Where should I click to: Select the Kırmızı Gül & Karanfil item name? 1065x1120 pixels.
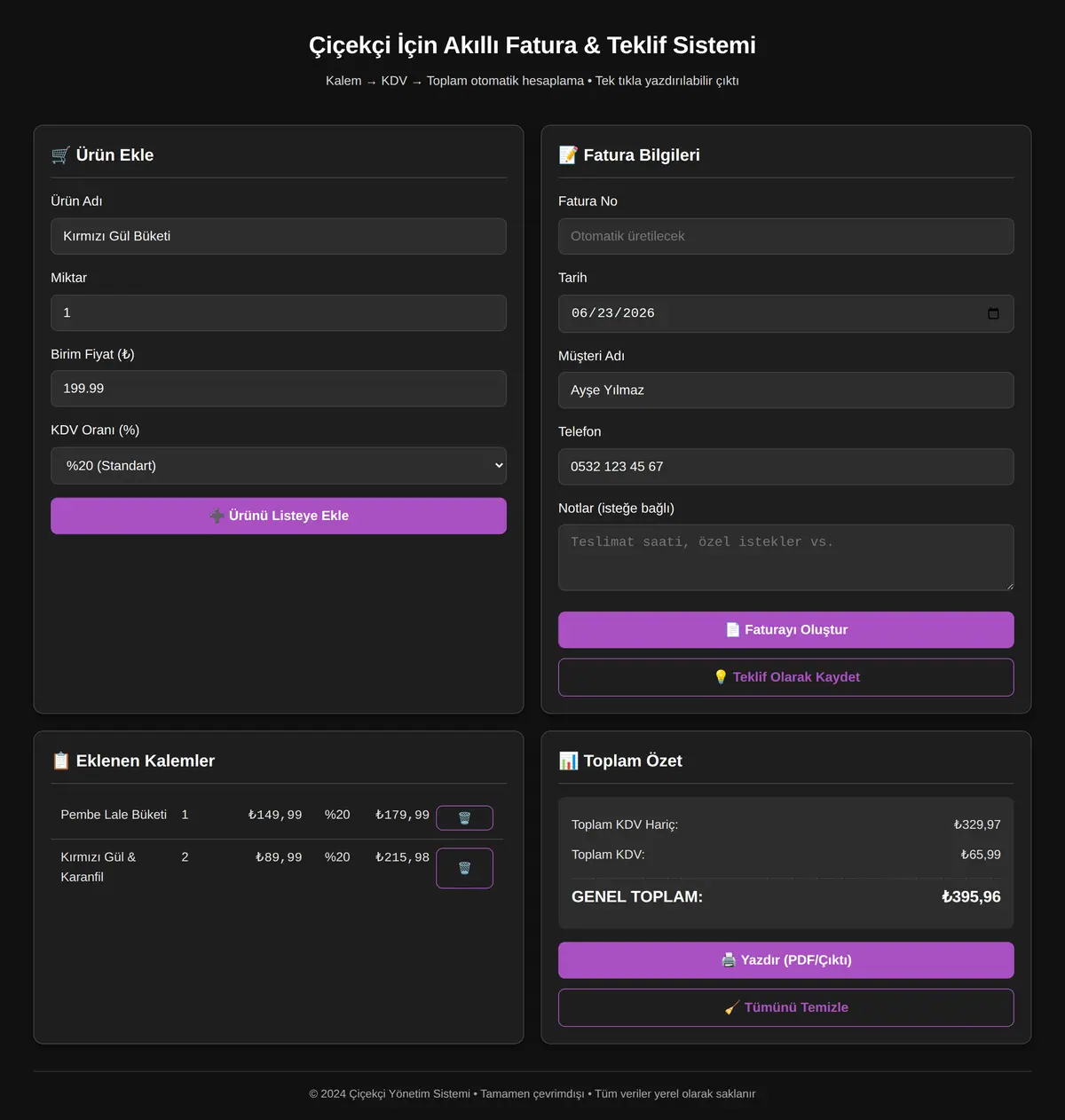point(99,867)
